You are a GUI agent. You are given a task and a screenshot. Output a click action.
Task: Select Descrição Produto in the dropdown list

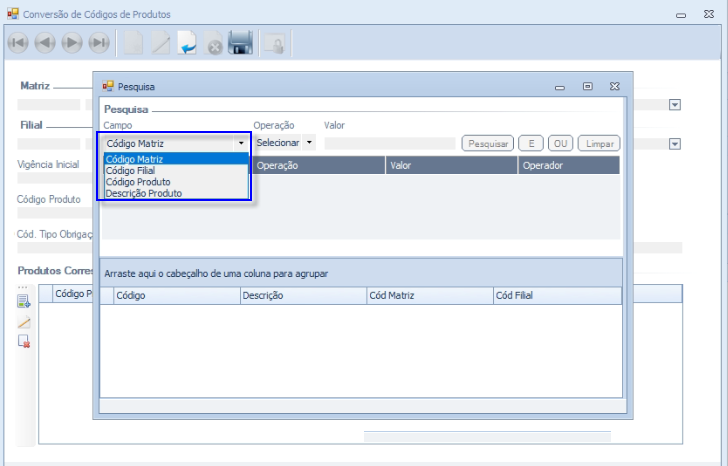176,193
